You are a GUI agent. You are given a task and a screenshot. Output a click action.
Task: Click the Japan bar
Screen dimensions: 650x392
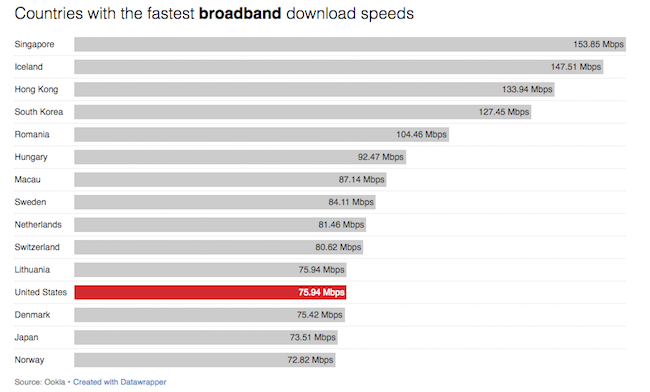(206, 337)
